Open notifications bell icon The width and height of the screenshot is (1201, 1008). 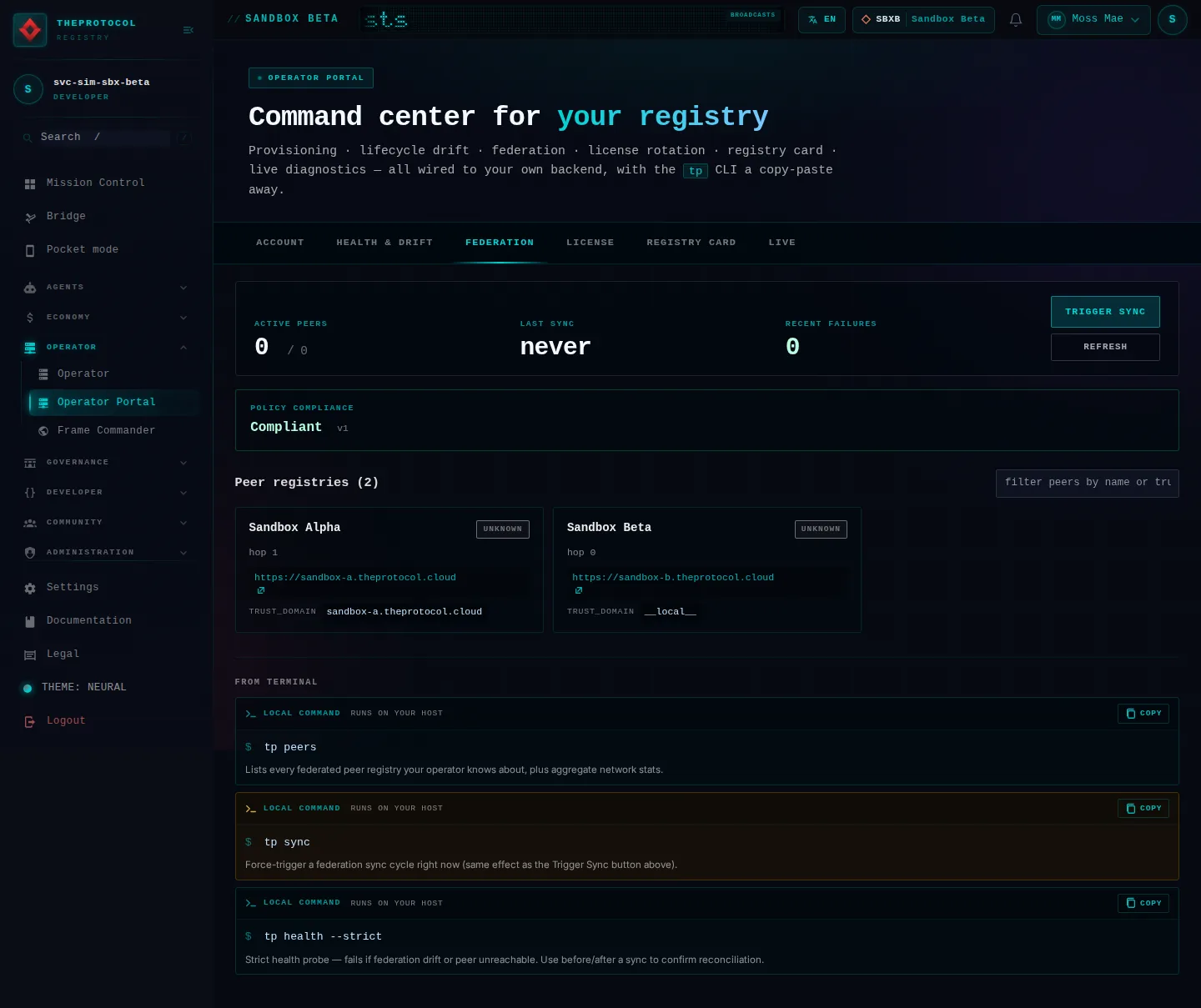coord(1016,19)
